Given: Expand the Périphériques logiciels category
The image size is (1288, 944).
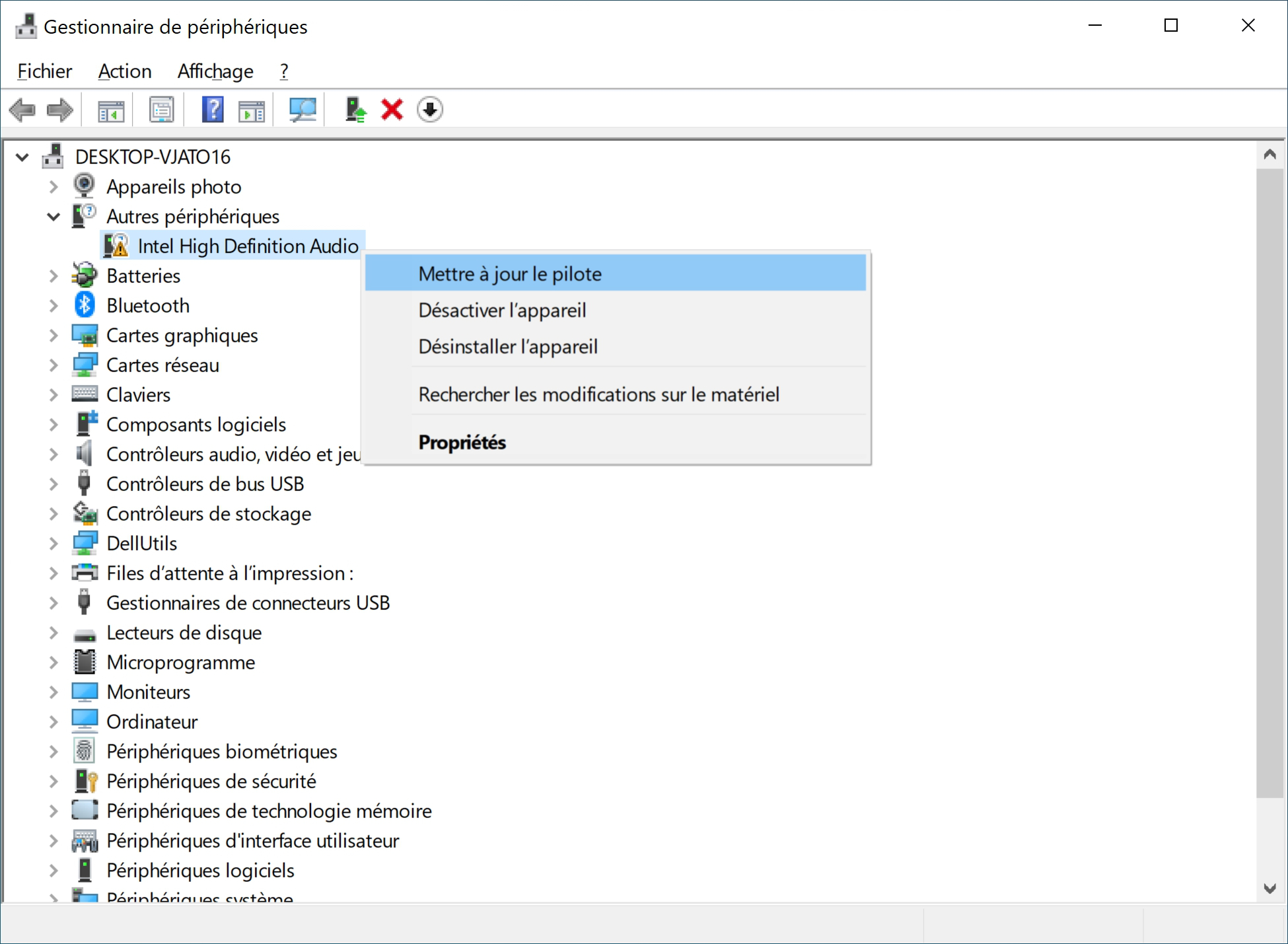Looking at the screenshot, I should coord(54,870).
